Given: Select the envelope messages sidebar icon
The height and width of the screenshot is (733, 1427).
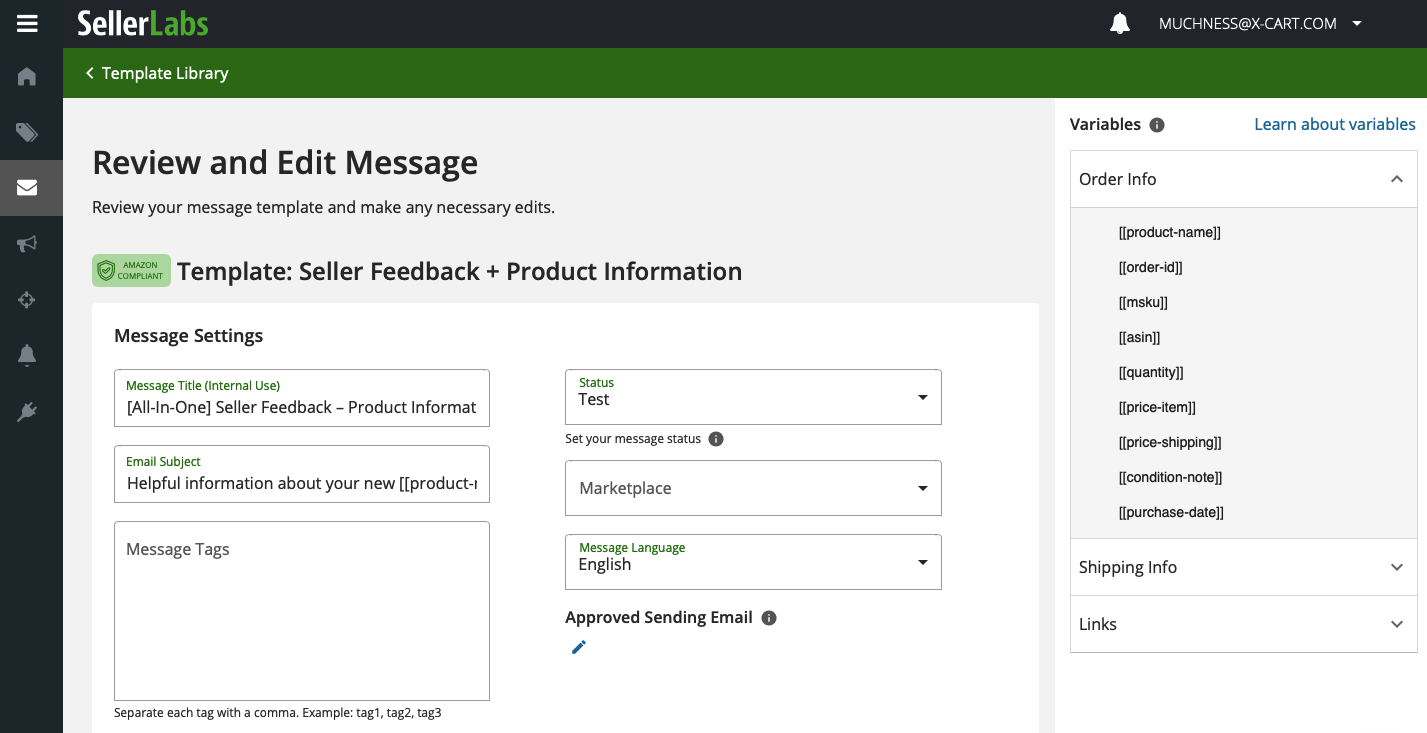Looking at the screenshot, I should (x=27, y=188).
